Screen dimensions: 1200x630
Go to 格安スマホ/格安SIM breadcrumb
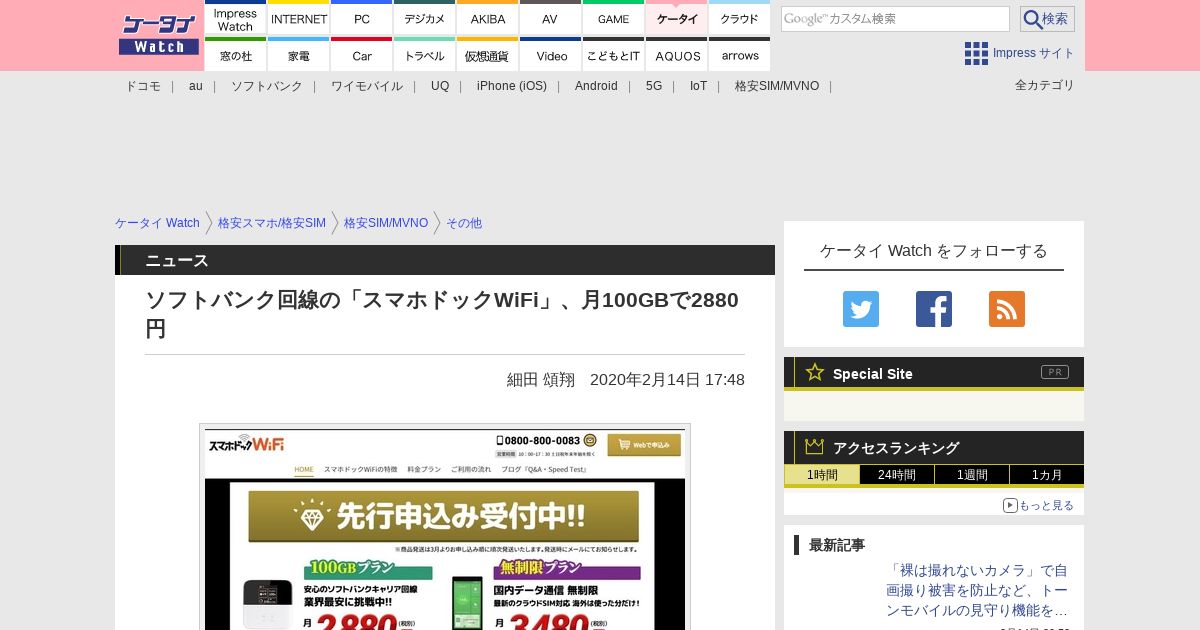[x=272, y=223]
